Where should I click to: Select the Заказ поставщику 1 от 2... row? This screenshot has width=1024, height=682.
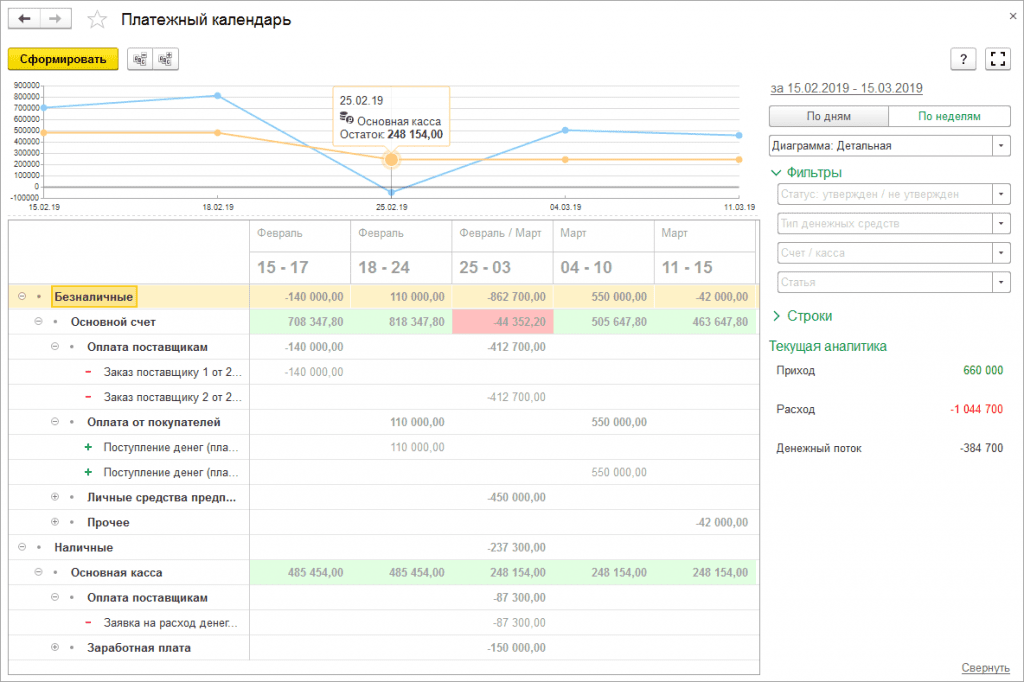[x=172, y=372]
